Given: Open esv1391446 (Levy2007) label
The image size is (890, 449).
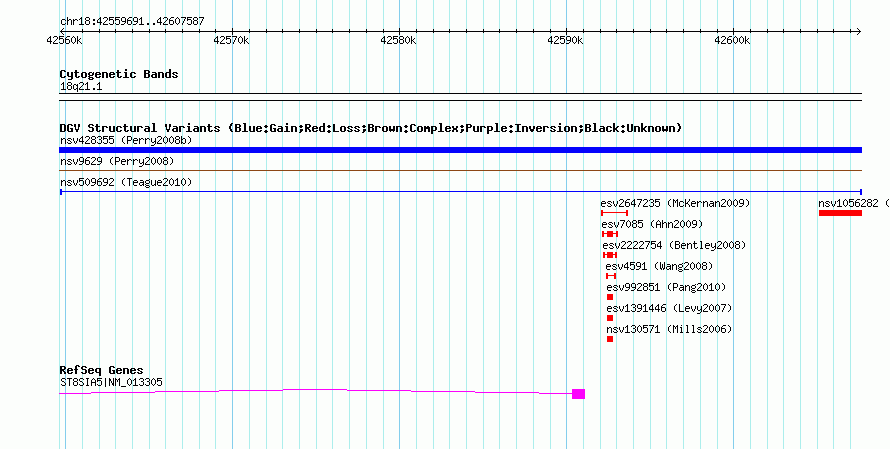Looking at the screenshot, I should [669, 308].
